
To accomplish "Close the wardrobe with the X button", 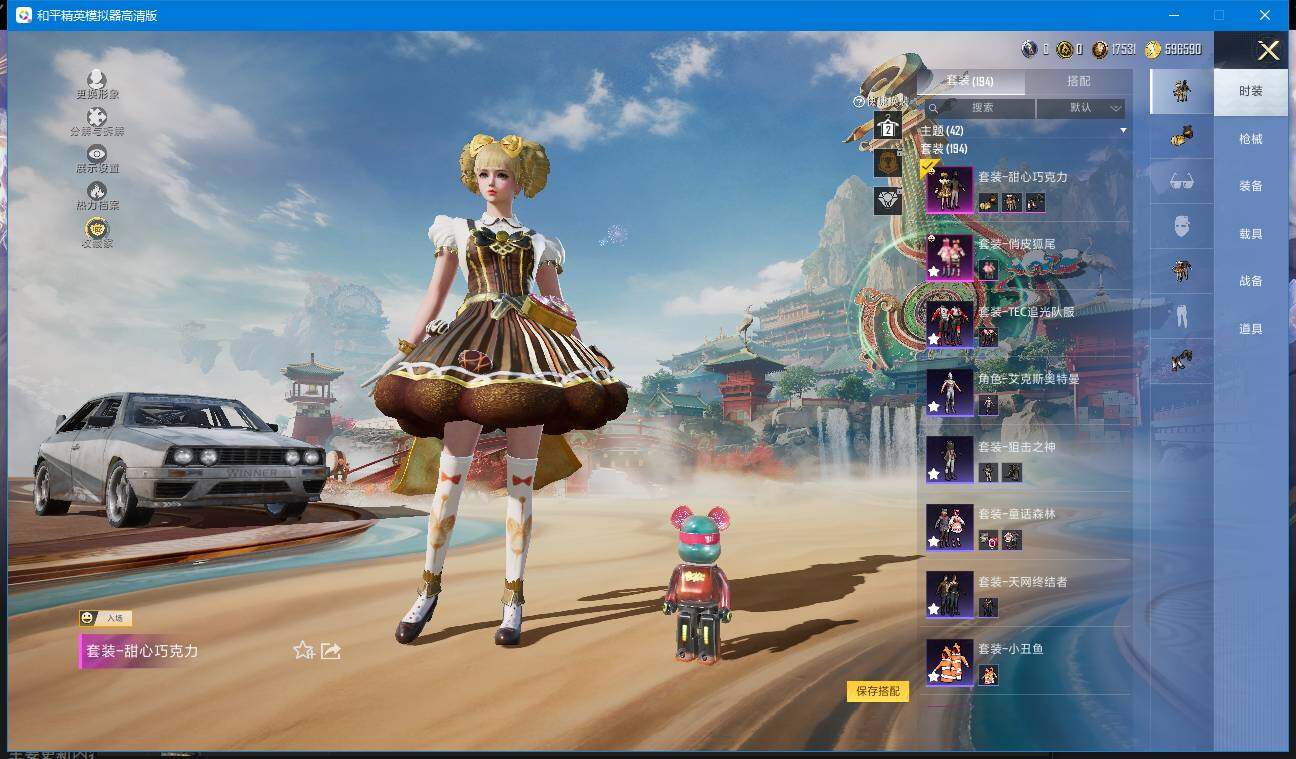I will 1268,51.
